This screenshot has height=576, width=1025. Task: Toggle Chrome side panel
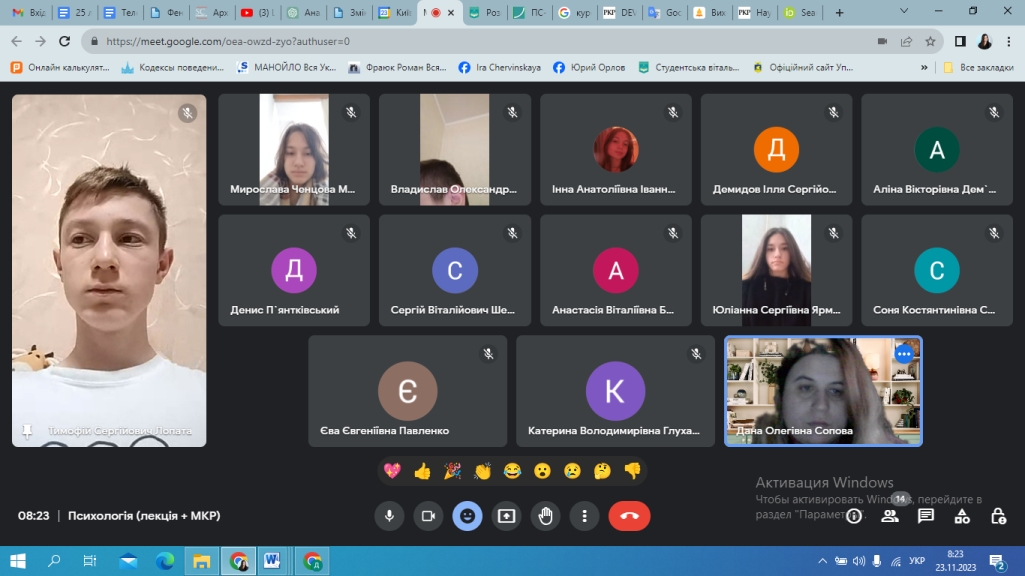point(960,41)
